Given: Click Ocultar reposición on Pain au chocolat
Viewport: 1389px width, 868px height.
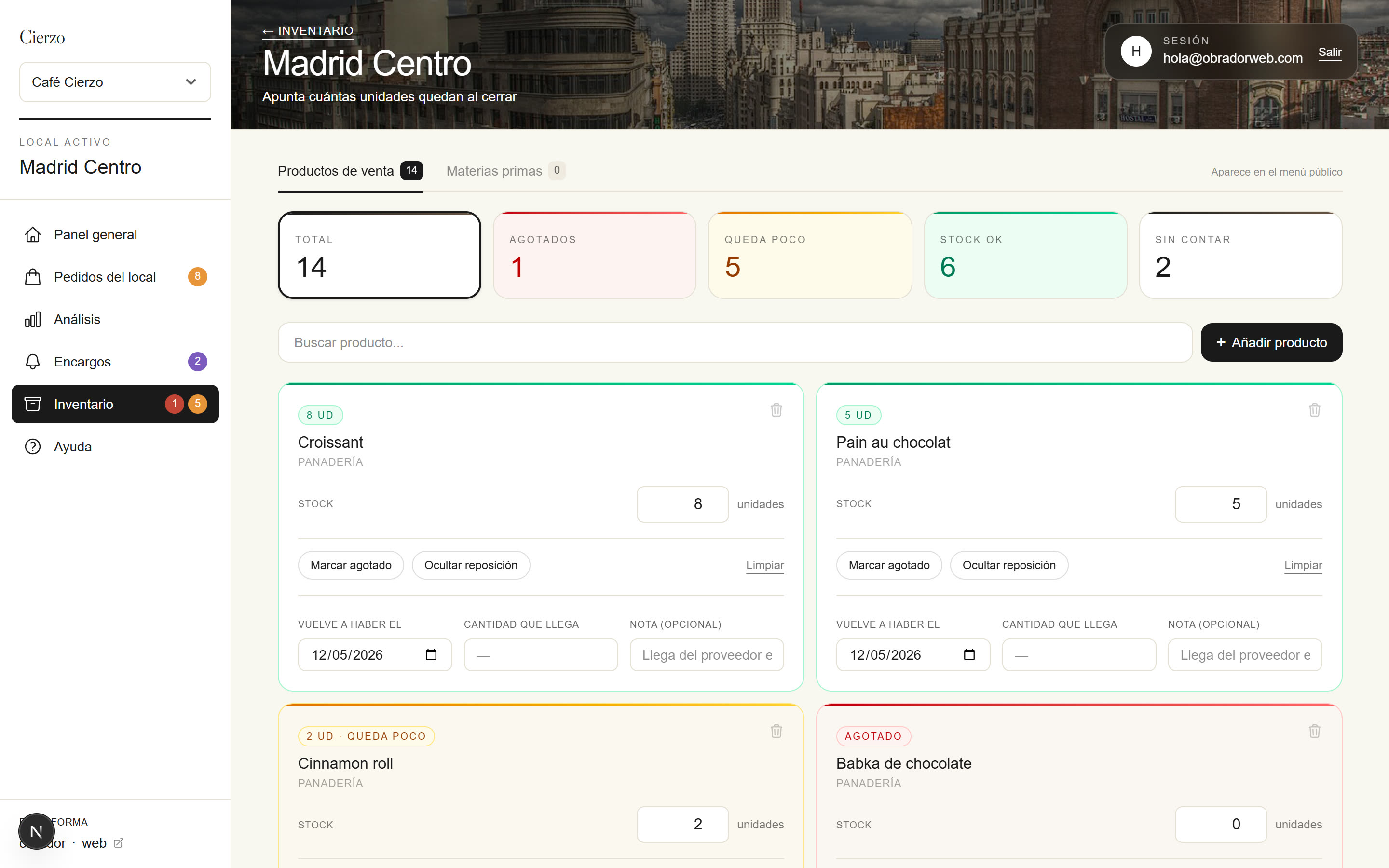Looking at the screenshot, I should [x=1009, y=566].
